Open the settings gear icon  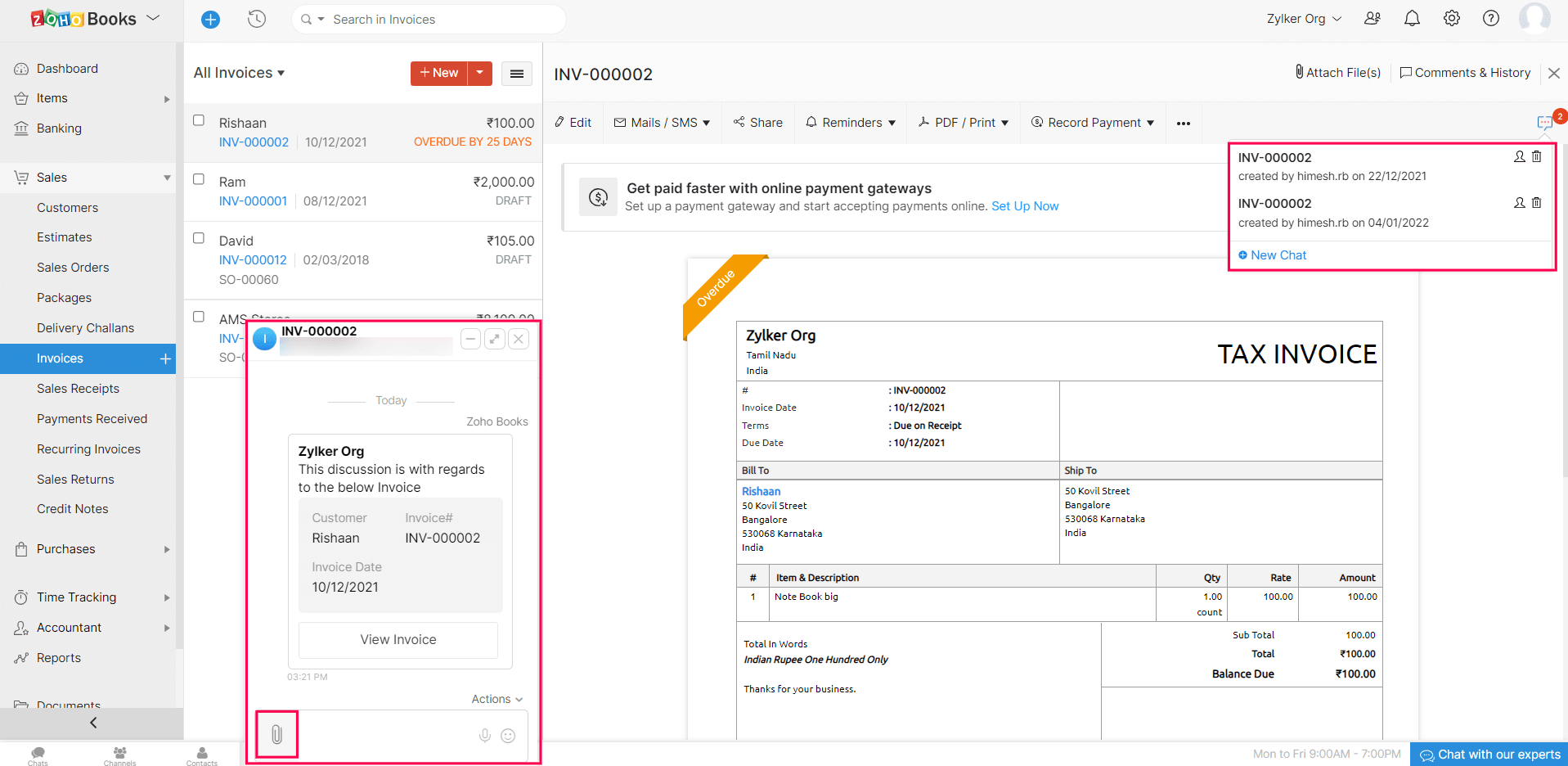[x=1451, y=19]
